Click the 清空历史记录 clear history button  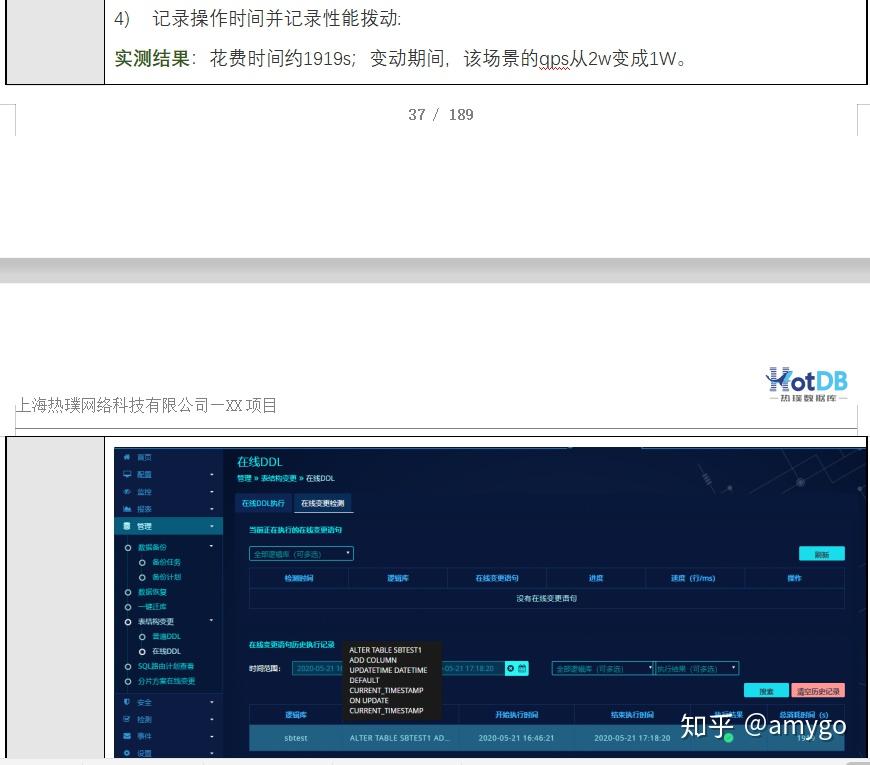818,690
